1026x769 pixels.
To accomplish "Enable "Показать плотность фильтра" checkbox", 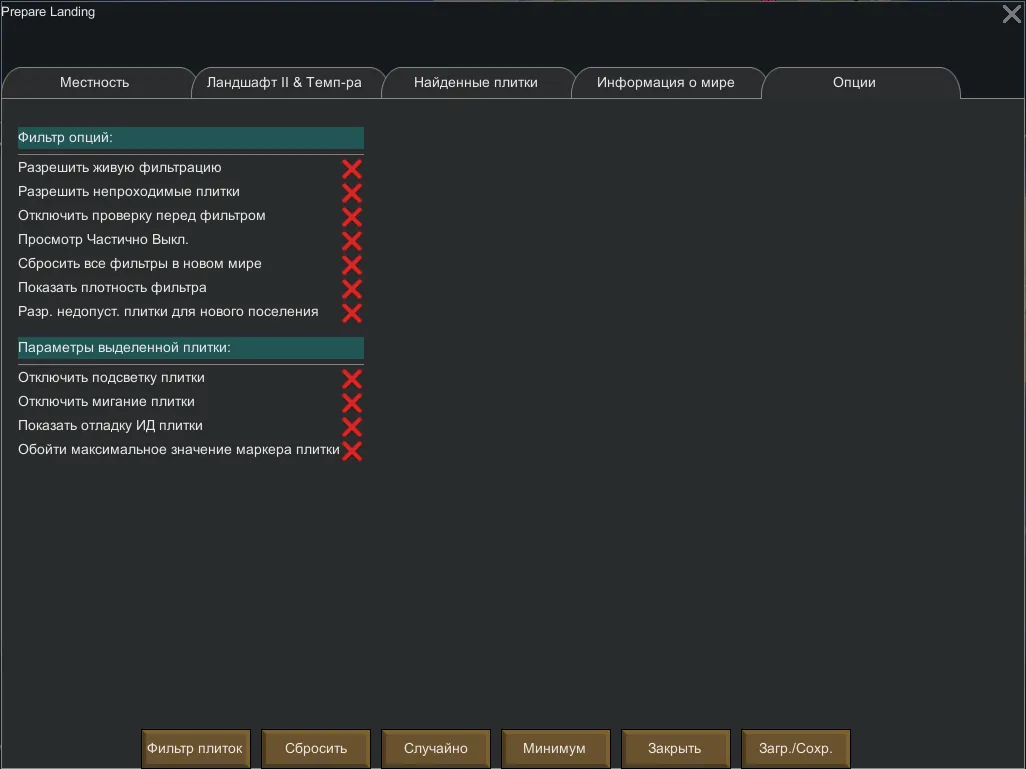I will (351, 289).
